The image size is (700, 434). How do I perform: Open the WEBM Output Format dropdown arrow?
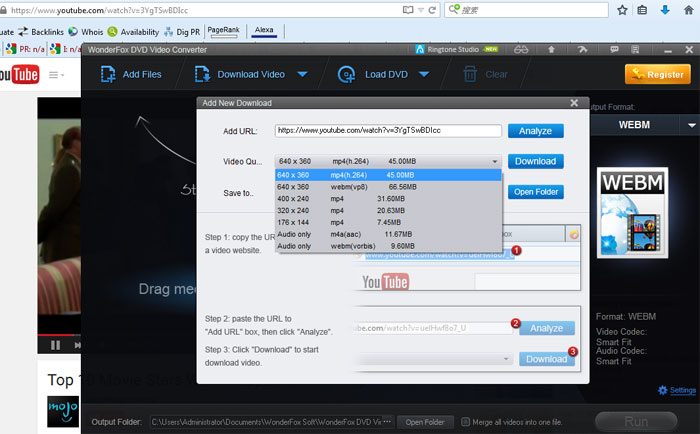[691, 125]
